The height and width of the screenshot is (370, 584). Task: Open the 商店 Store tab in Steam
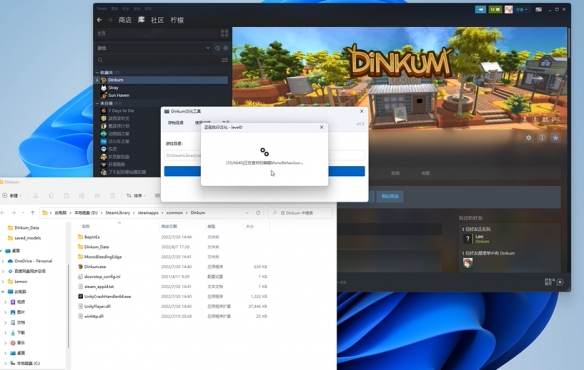[x=125, y=20]
